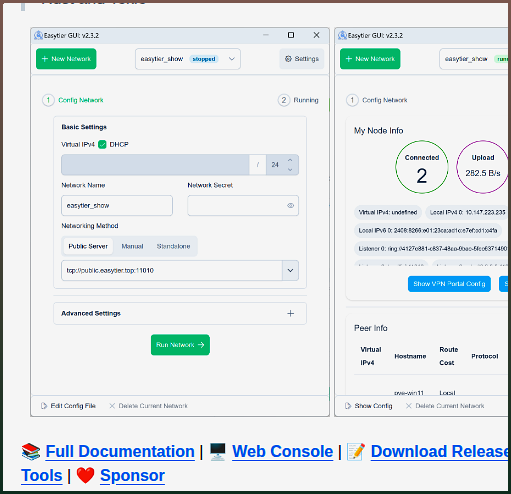Click the Listener 0 ring chip
Viewport: 511px width, 494px height.
click(x=432, y=248)
